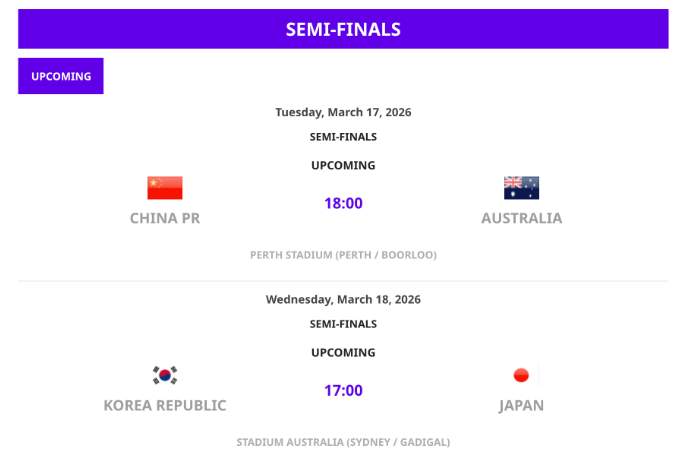Click the Wednesday, March 18, 2026 date
Image resolution: width=676 pixels, height=455 pixels.
pyautogui.click(x=343, y=299)
